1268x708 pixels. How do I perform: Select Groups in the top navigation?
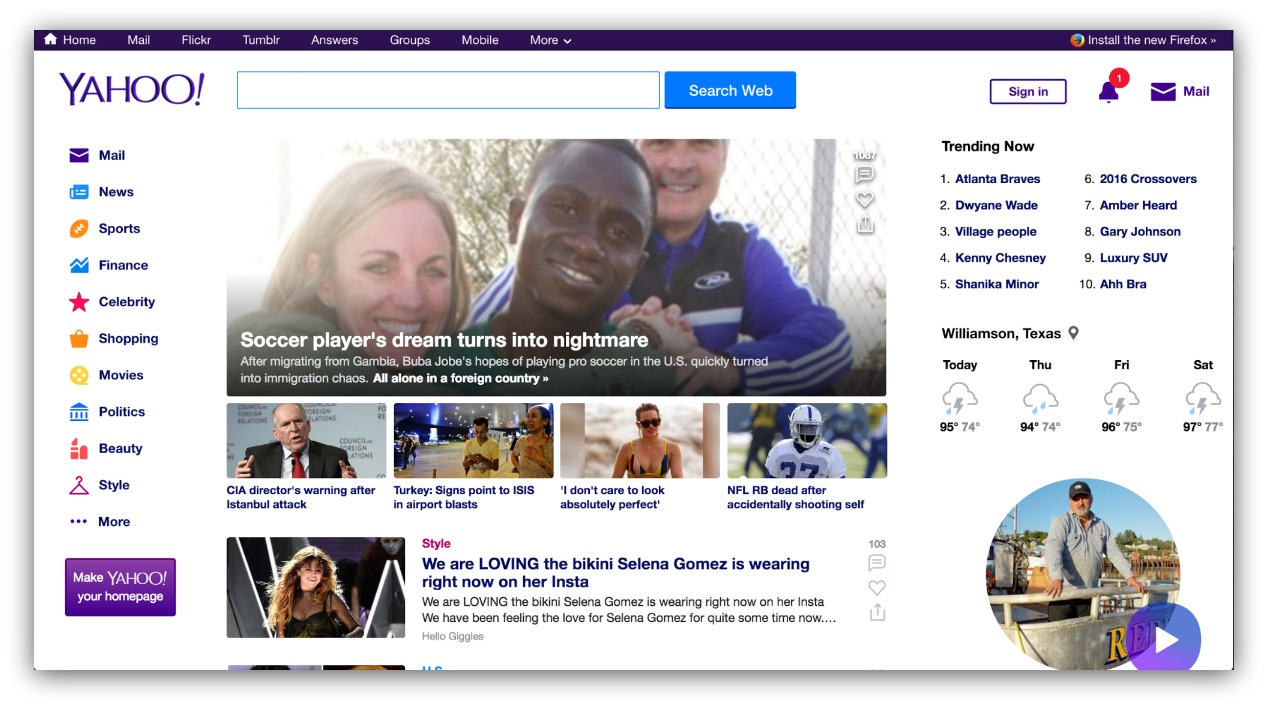pos(410,40)
